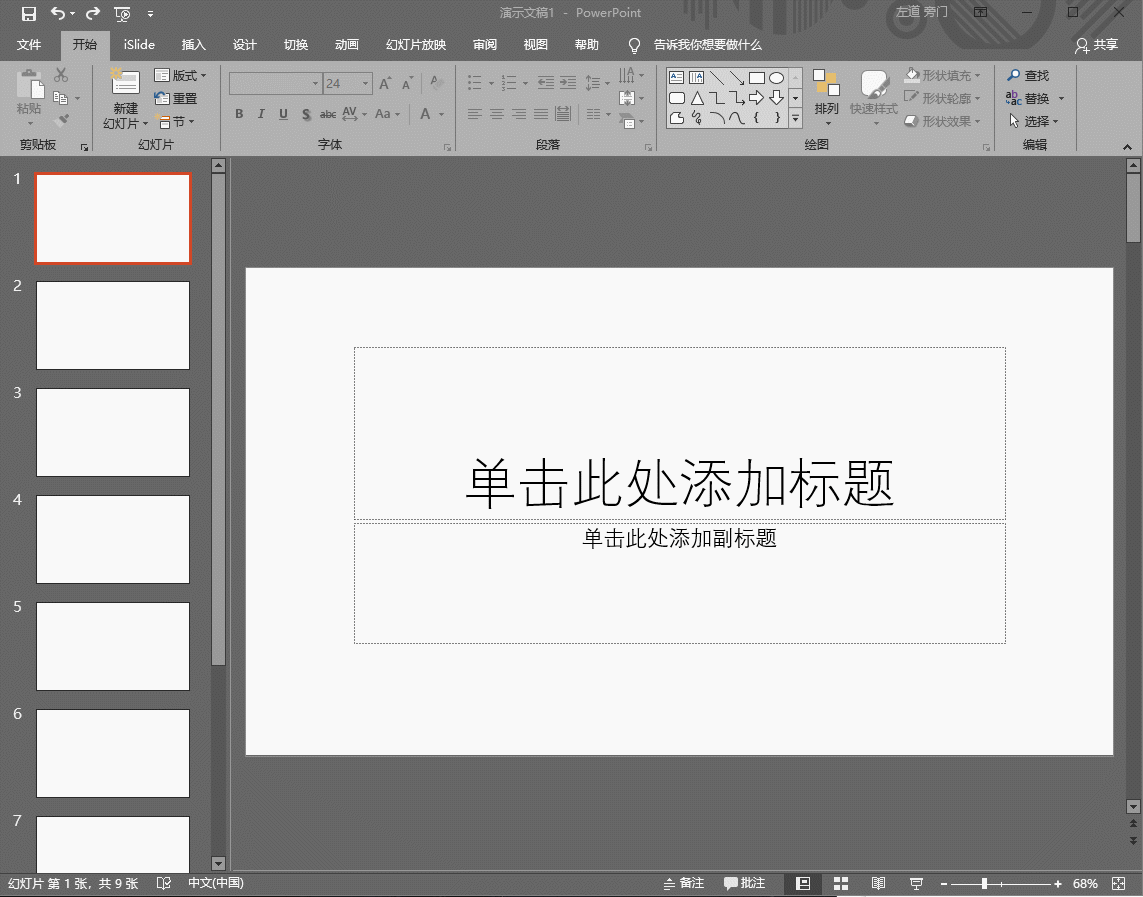The width and height of the screenshot is (1143, 897).
Task: Switch to the 插入 ribbon tab
Action: 193,45
